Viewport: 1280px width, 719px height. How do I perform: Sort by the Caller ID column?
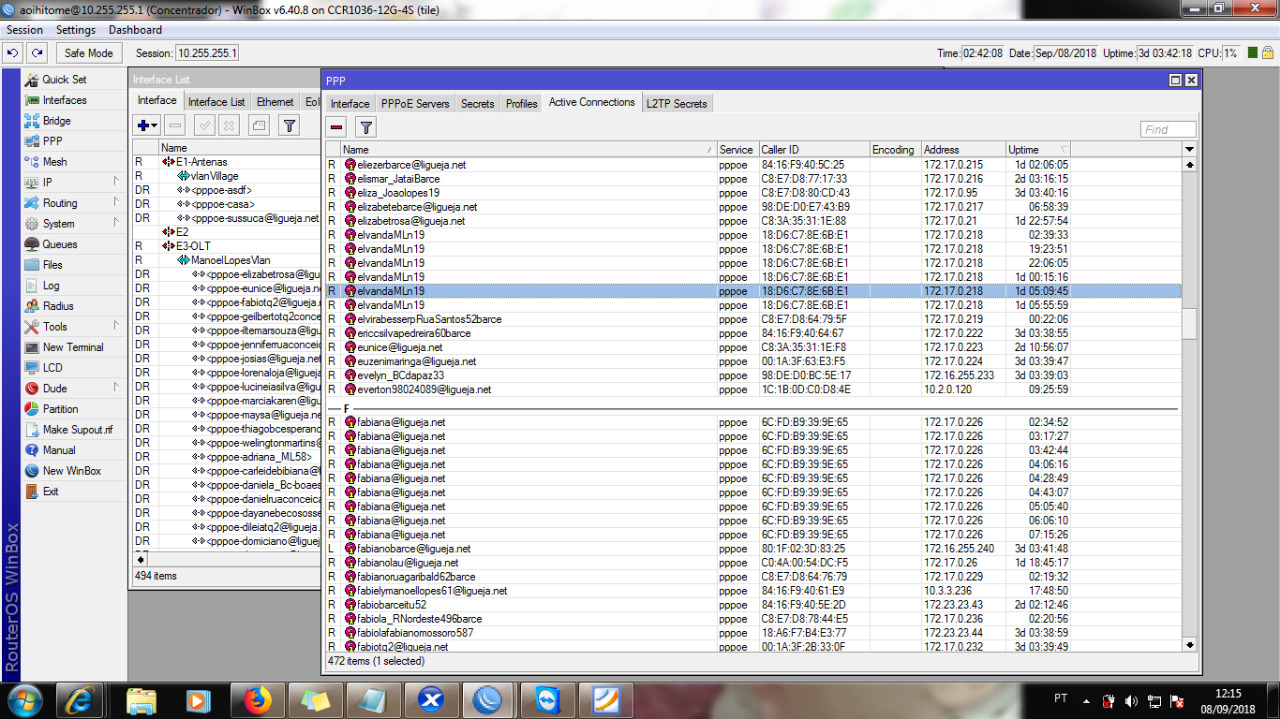coord(814,150)
